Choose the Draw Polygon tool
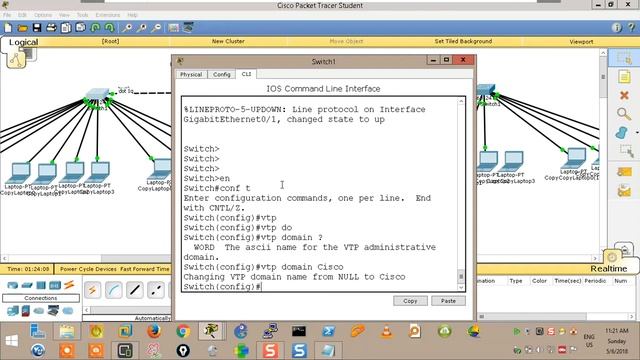The image size is (640, 360). coord(622,133)
